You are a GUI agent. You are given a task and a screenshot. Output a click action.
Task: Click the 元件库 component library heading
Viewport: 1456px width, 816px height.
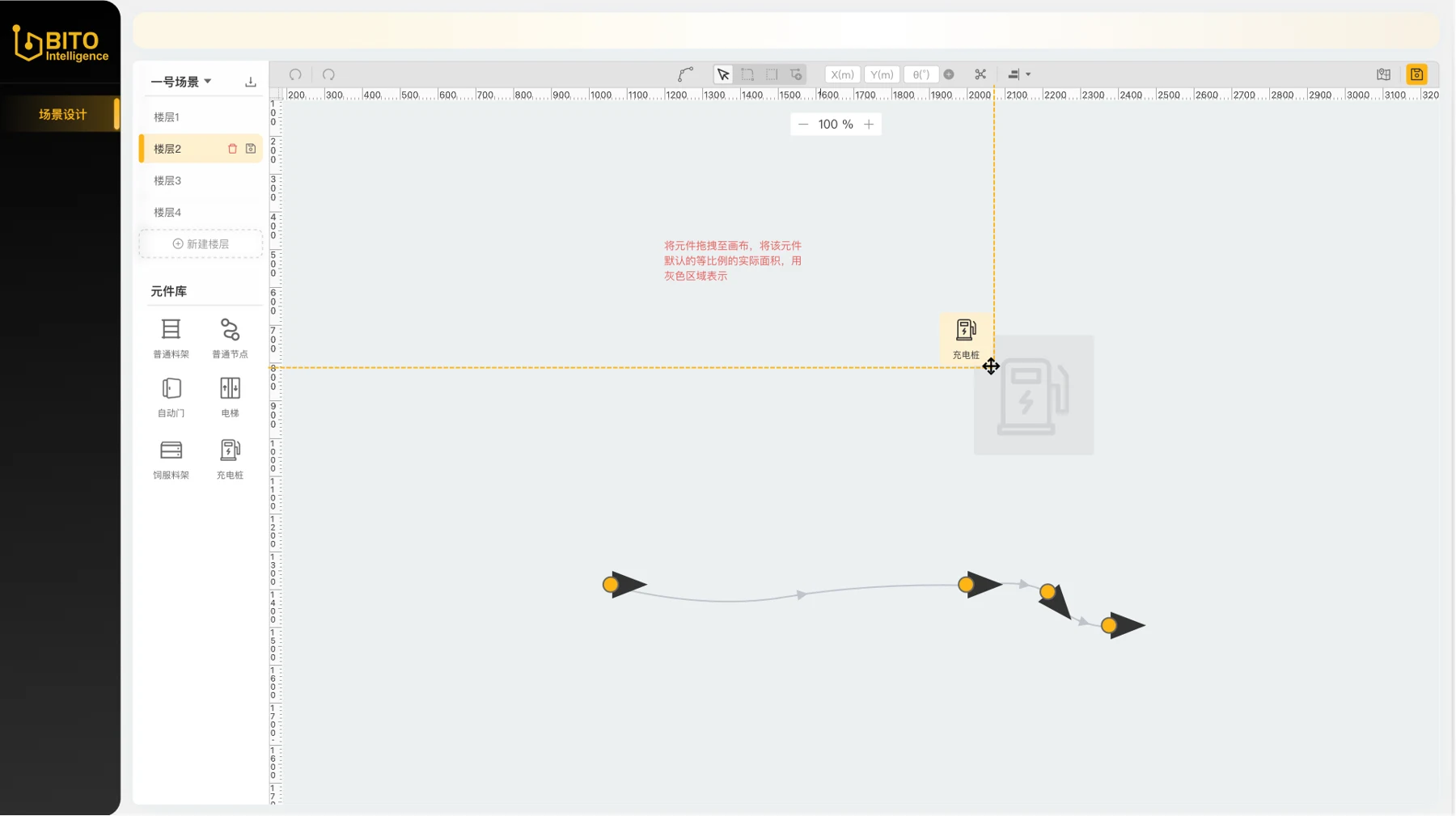[168, 291]
